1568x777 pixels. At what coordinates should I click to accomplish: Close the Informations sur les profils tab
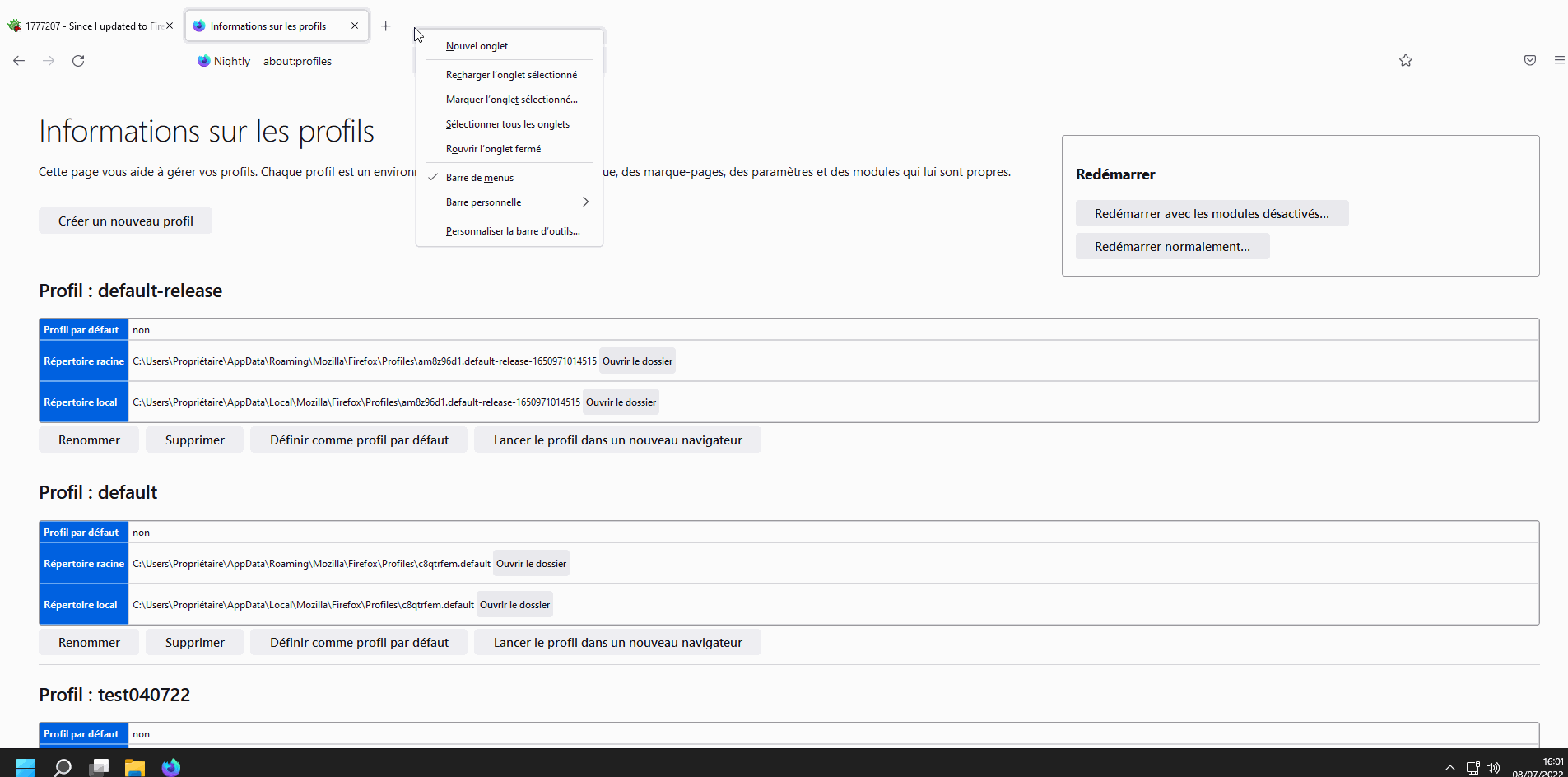point(355,26)
